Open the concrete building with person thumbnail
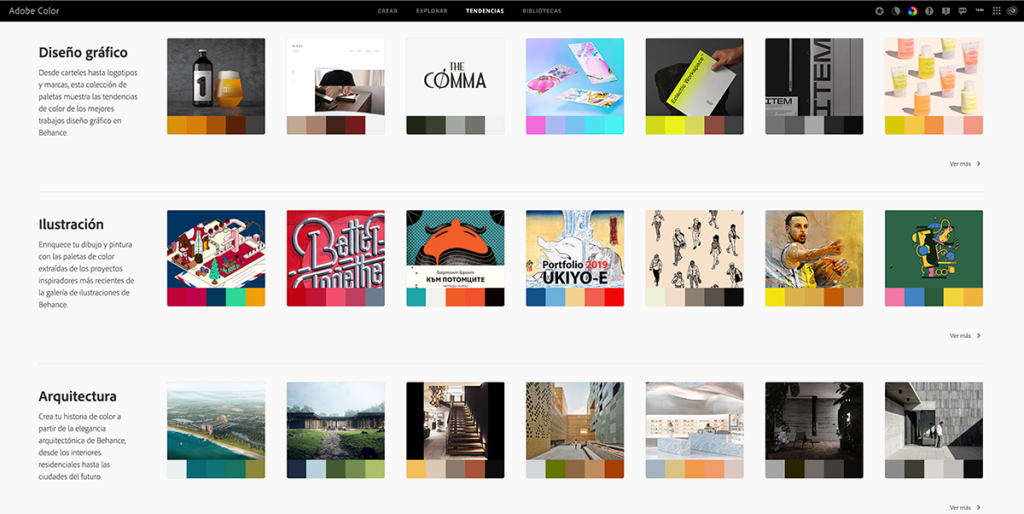Screen dimensions: 1024x514 [934, 421]
